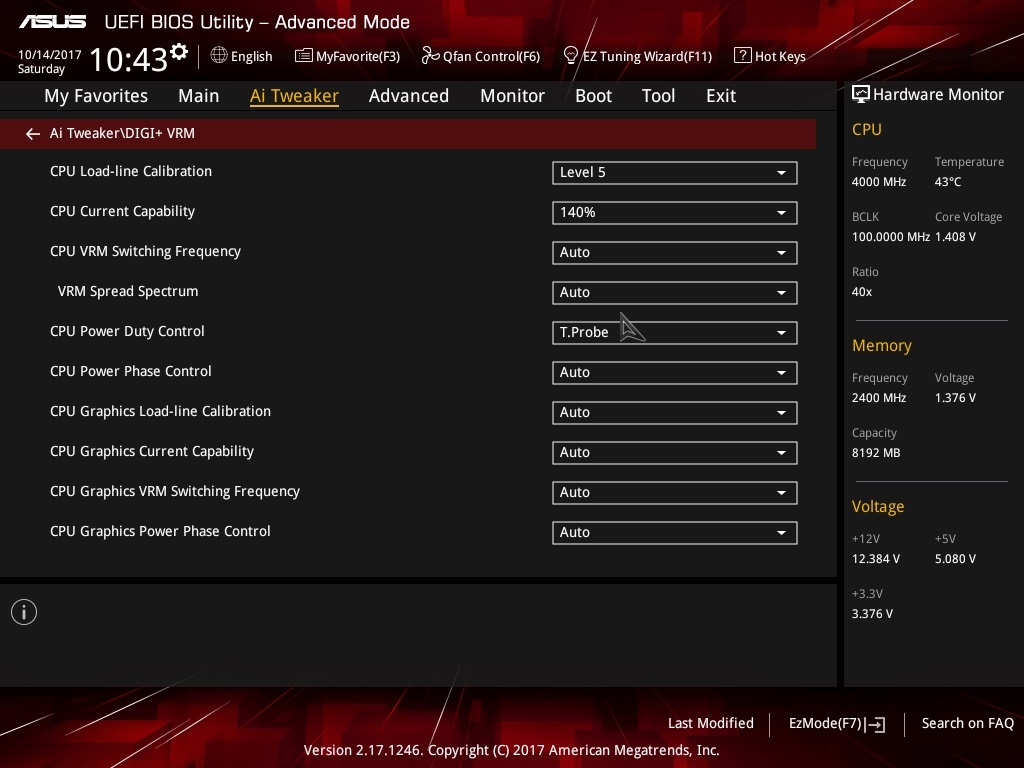
Task: Expand CPU VRM Switching Frequency options
Action: (x=674, y=252)
